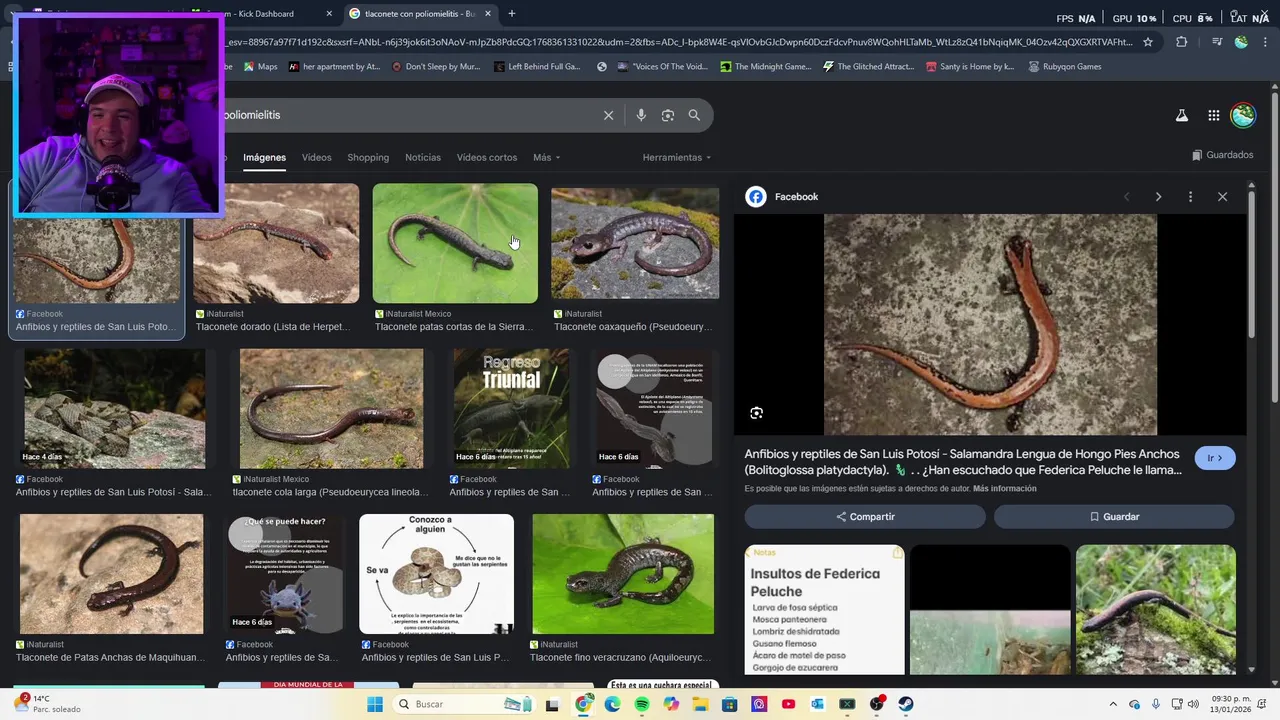Click the Windows taskbar Buscar field
The width and height of the screenshot is (1280, 720).
pyautogui.click(x=465, y=704)
